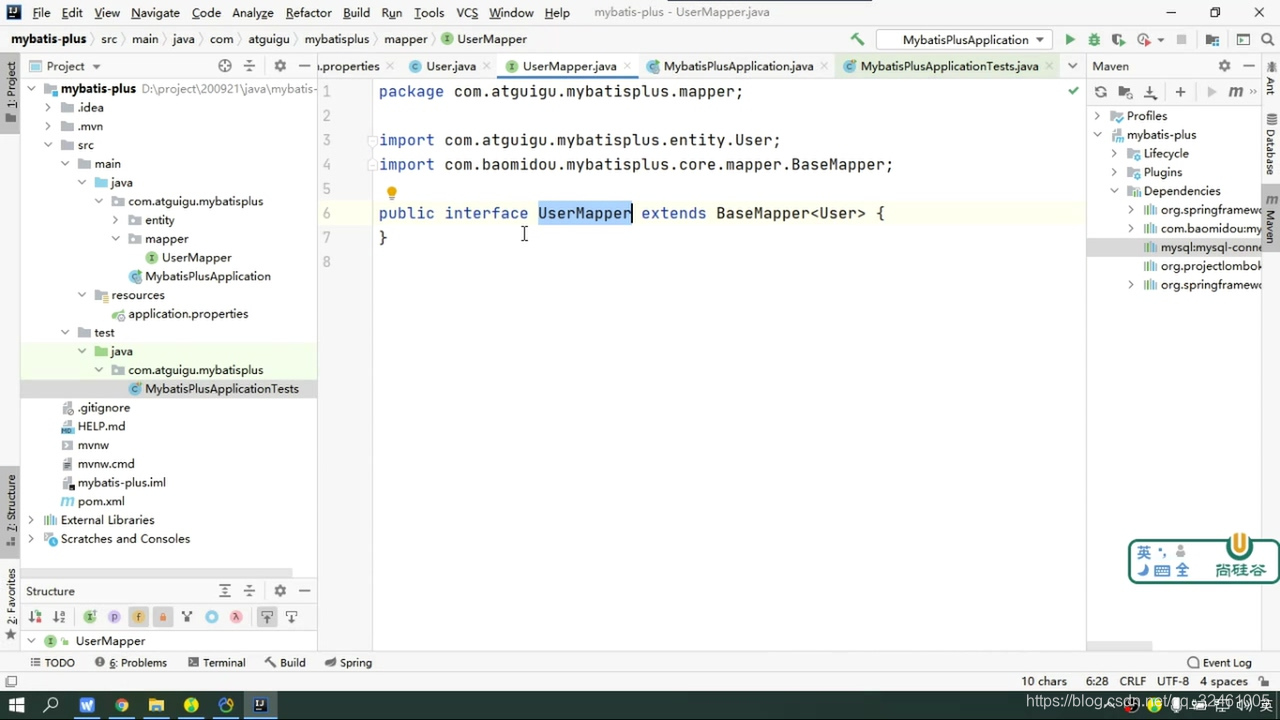Open File Explorer from taskbar
The width and height of the screenshot is (1280, 720).
[156, 705]
